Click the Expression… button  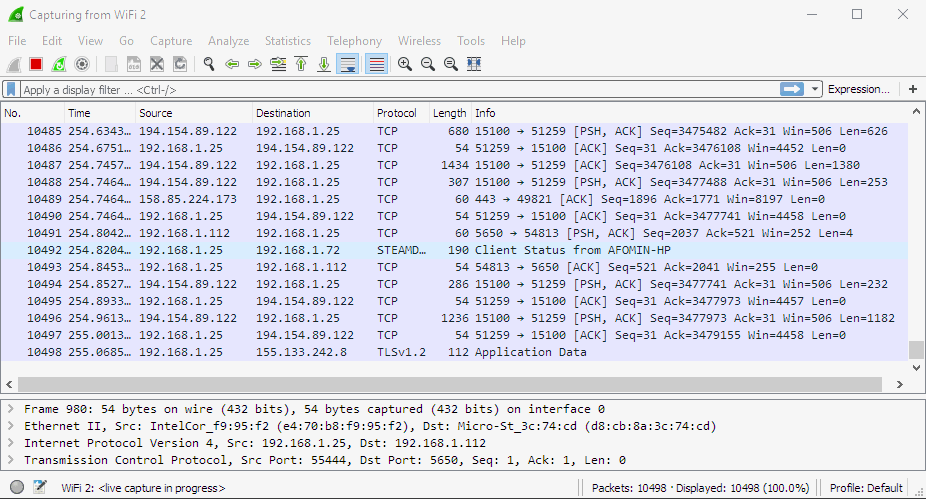tap(859, 89)
